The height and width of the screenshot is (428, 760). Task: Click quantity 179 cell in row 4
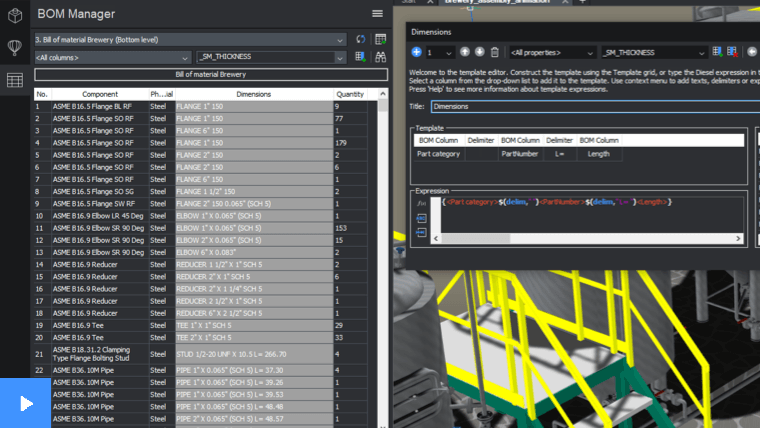click(x=350, y=143)
